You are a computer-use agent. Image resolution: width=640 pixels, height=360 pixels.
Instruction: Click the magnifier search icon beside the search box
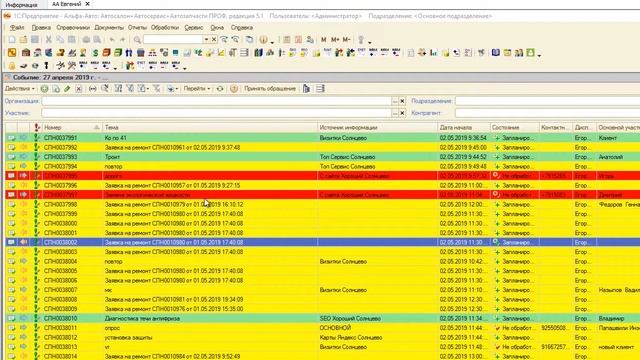137,40
